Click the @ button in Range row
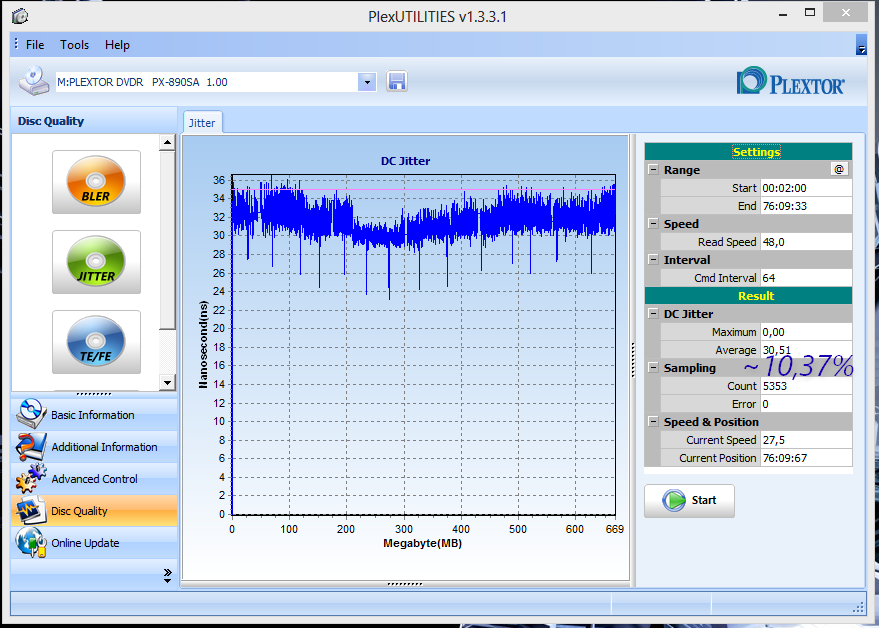The image size is (879, 628). (839, 169)
